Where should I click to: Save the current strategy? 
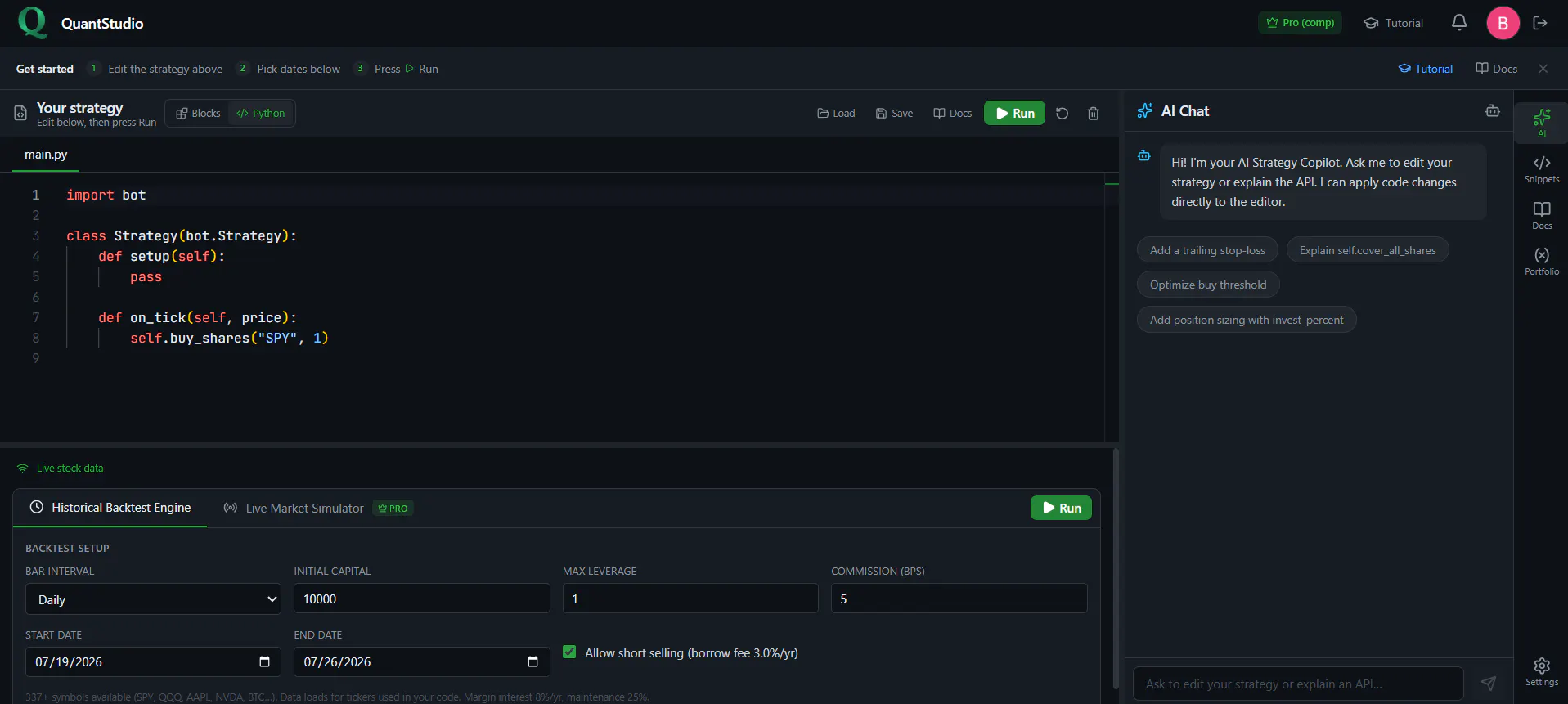[894, 113]
